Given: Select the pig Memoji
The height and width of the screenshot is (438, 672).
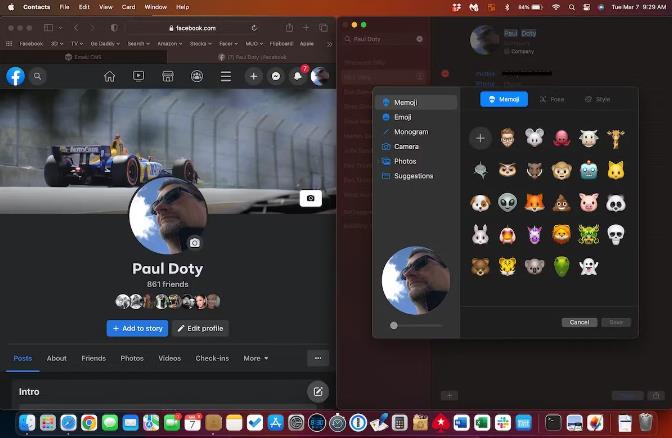Looking at the screenshot, I should pos(588,202).
